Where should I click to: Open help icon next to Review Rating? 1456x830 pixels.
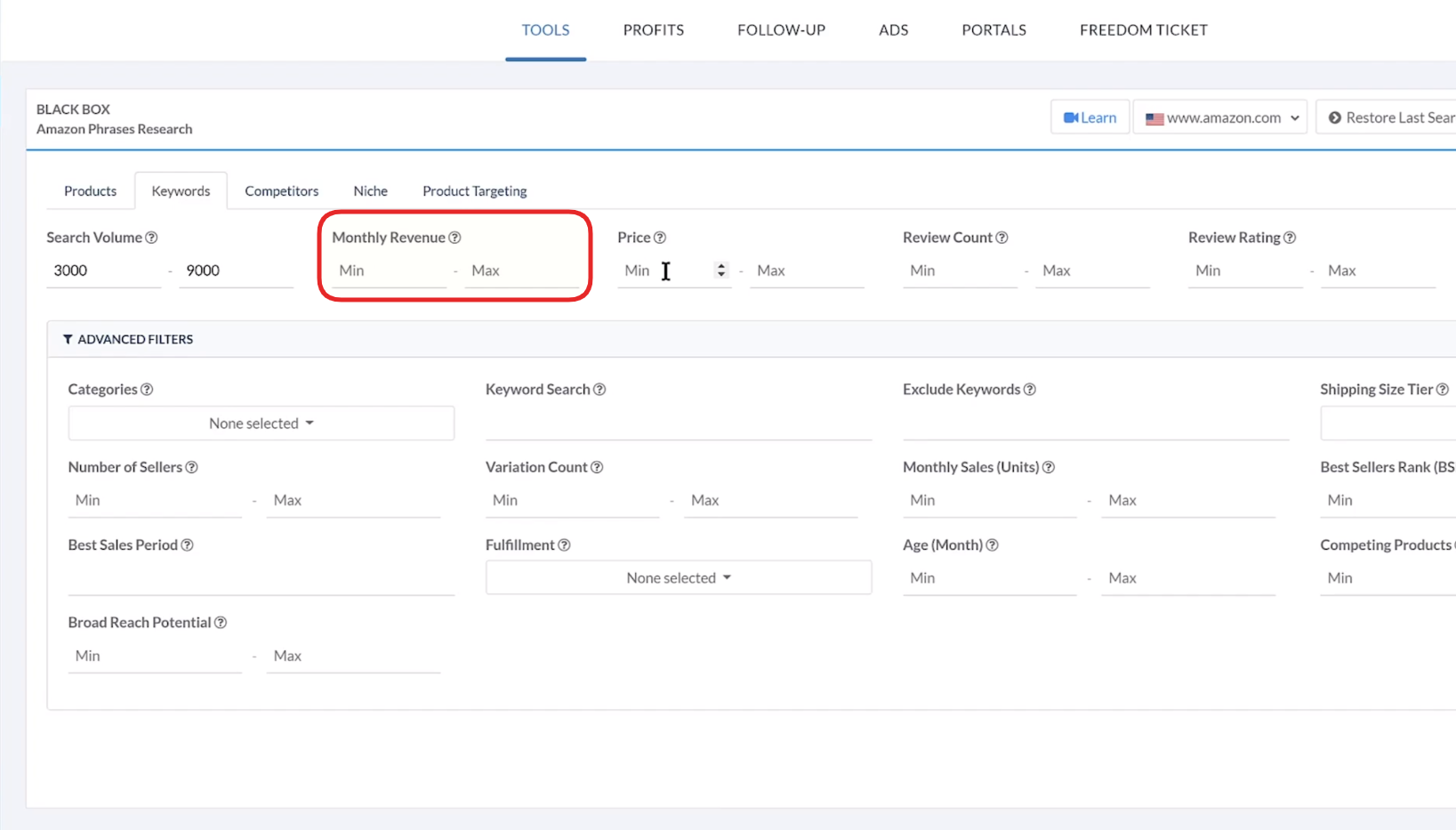[1290, 238]
